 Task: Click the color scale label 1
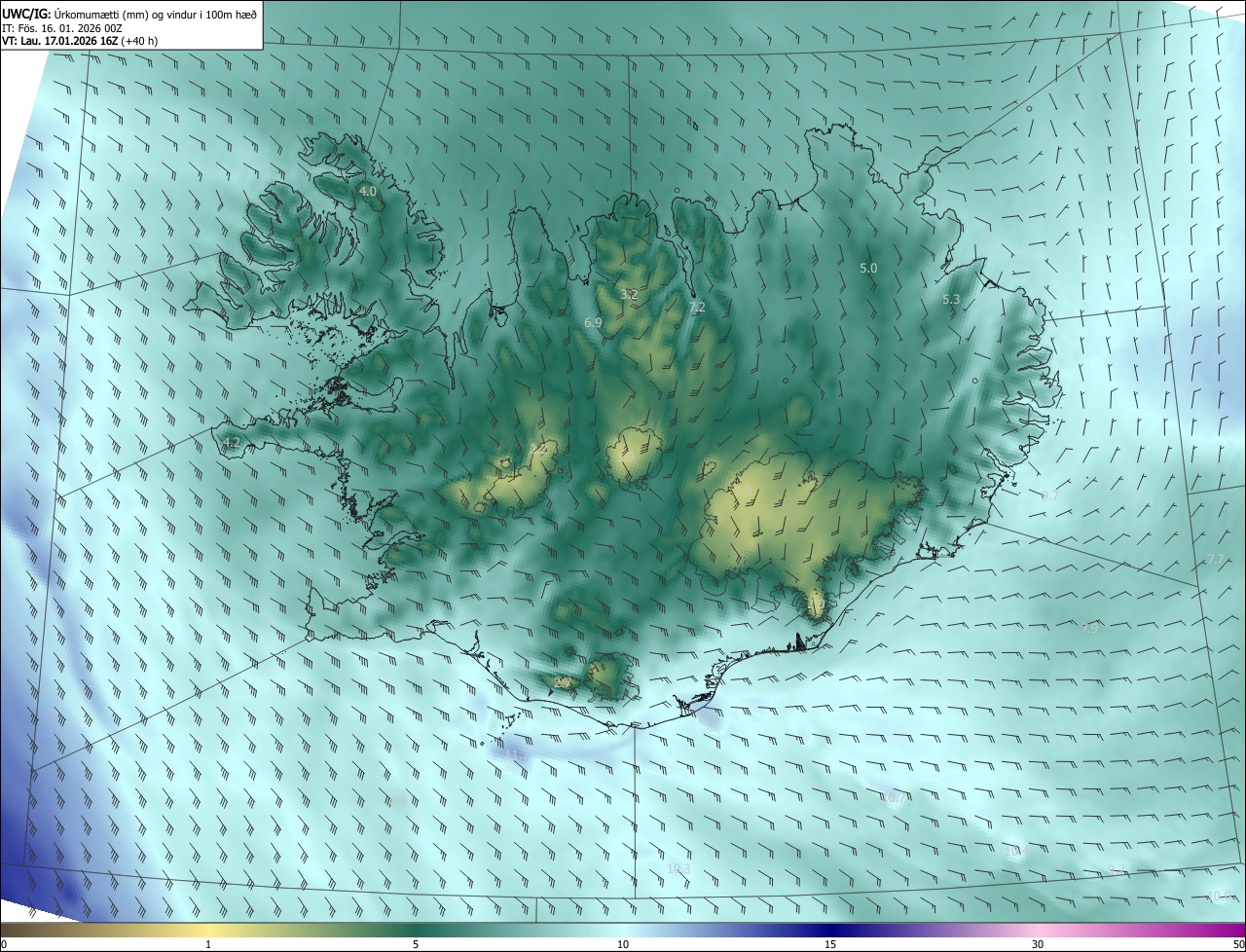click(208, 944)
